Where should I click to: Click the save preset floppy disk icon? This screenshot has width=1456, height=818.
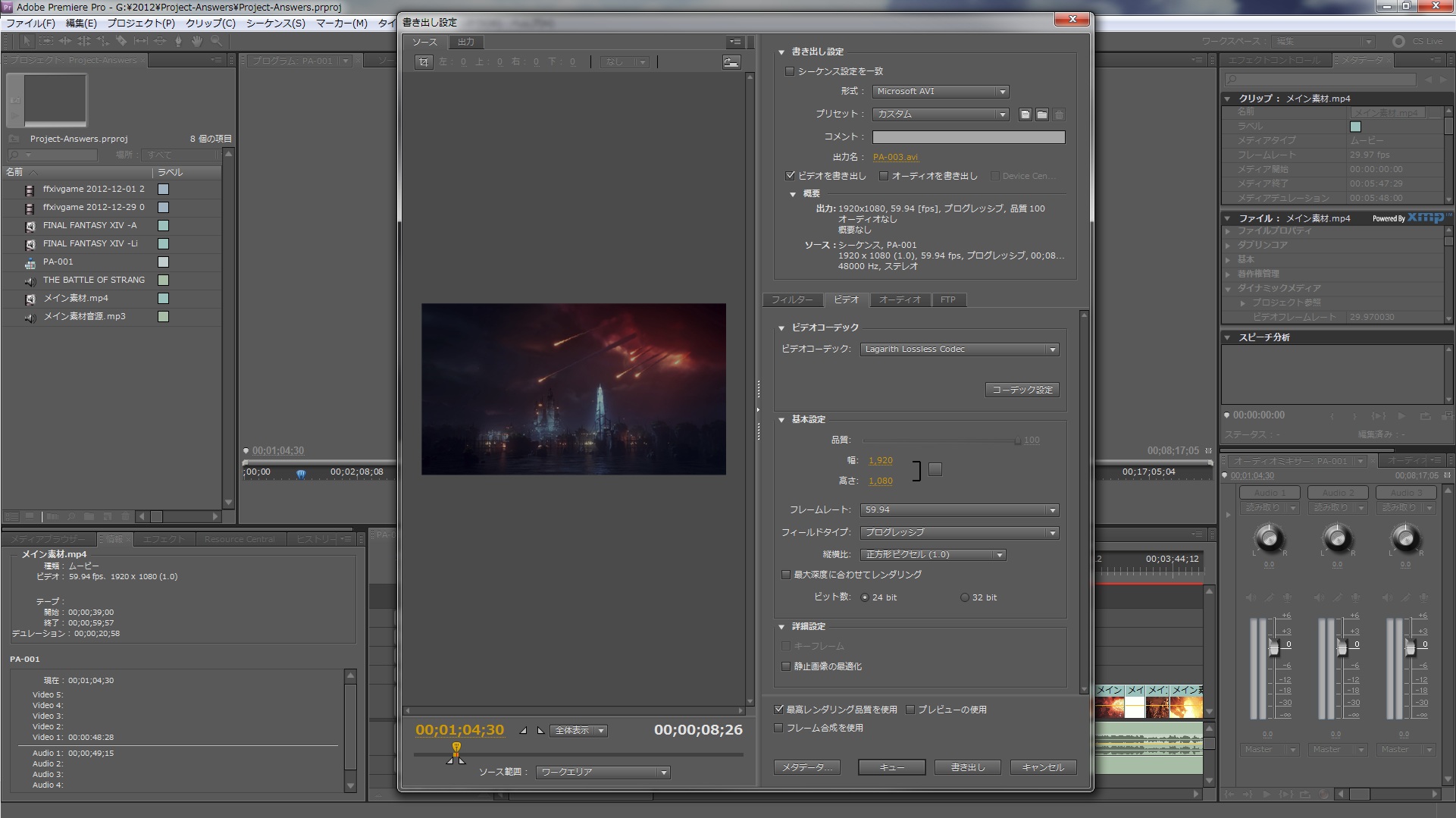(x=1025, y=114)
